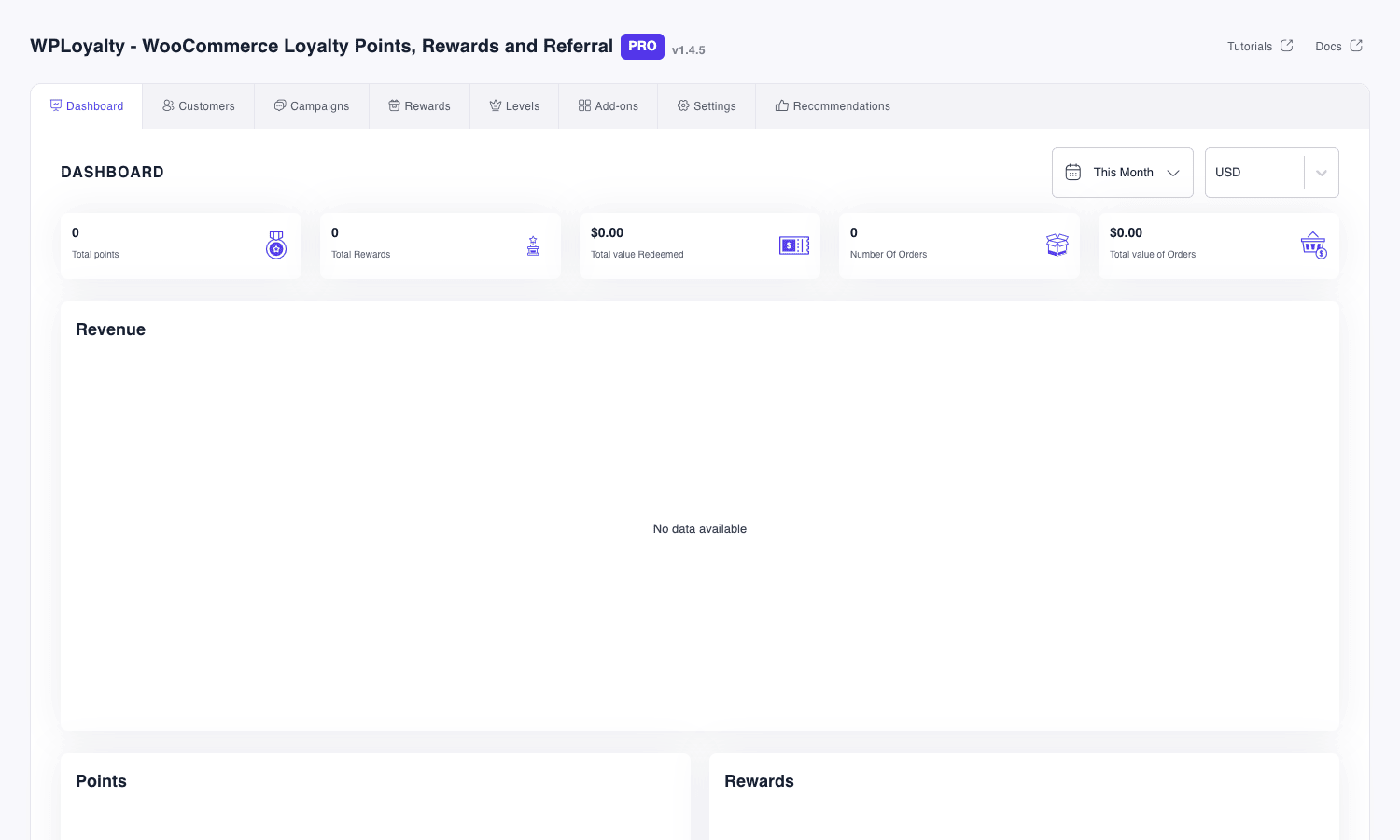
Task: Expand the USD currency dropdown arrow
Action: tap(1322, 173)
